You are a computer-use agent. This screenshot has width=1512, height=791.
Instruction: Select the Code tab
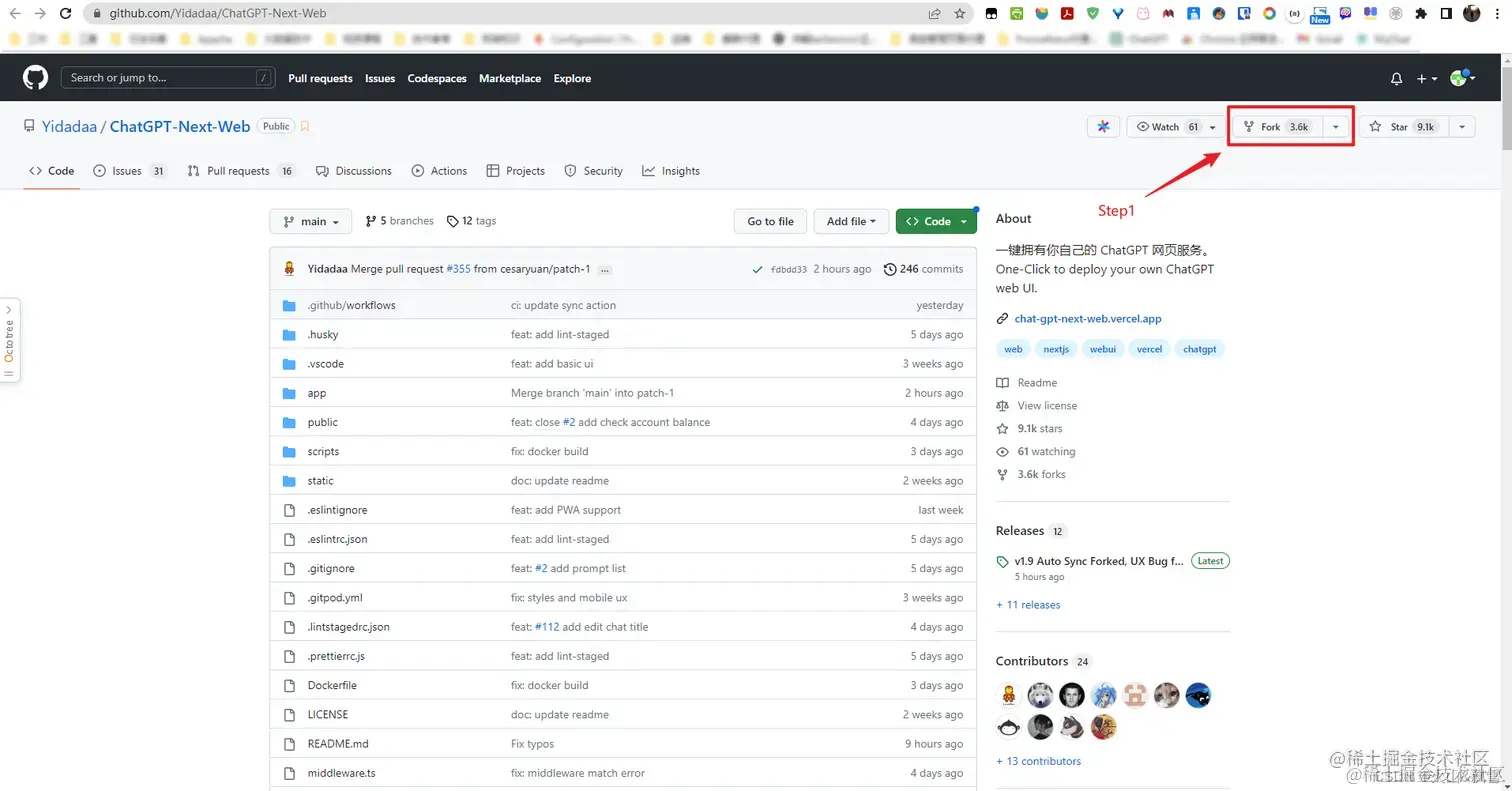52,171
